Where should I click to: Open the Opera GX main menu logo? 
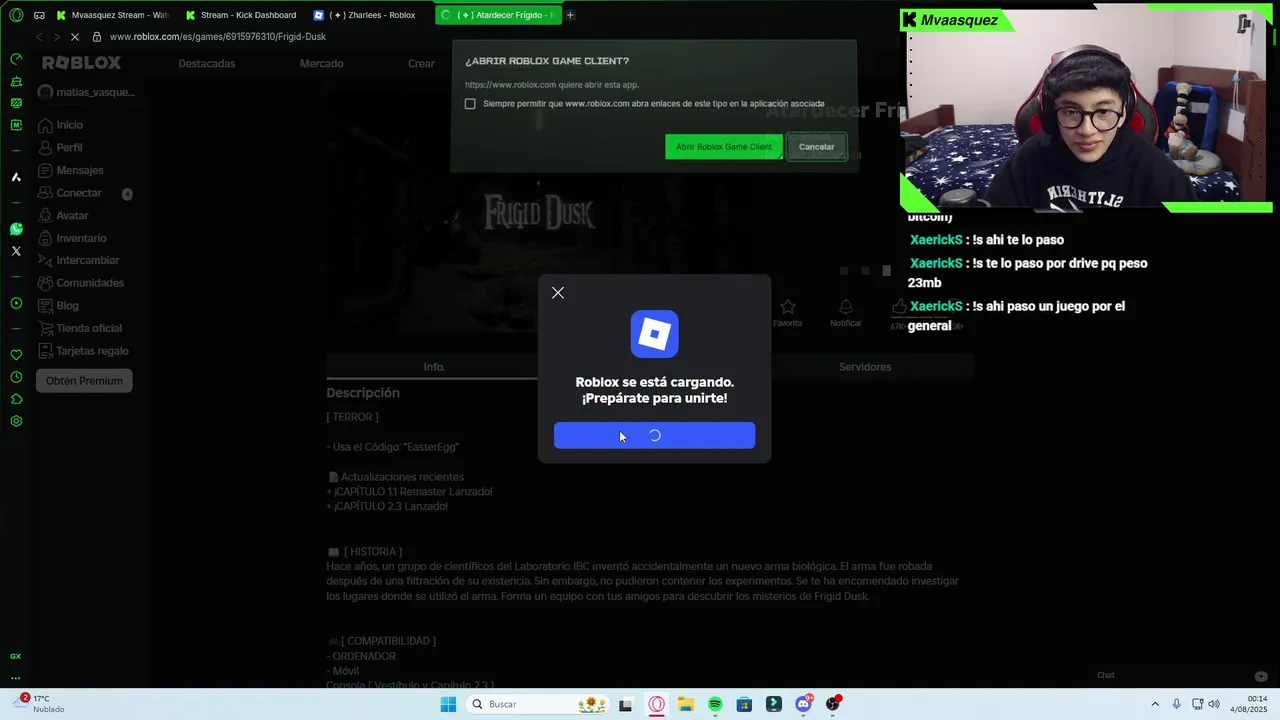pos(16,15)
